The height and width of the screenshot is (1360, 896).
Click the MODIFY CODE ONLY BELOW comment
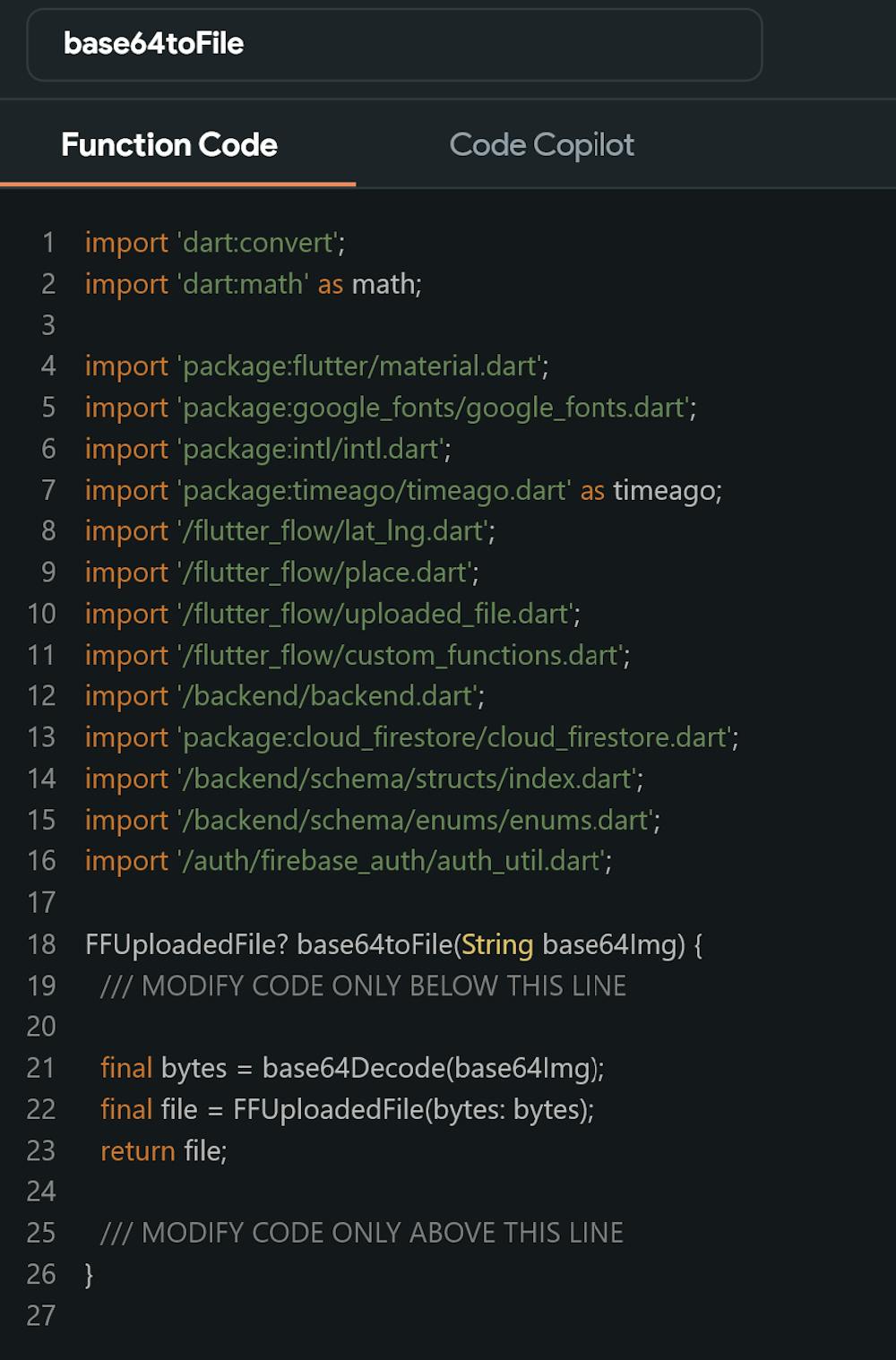pyautogui.click(x=363, y=986)
